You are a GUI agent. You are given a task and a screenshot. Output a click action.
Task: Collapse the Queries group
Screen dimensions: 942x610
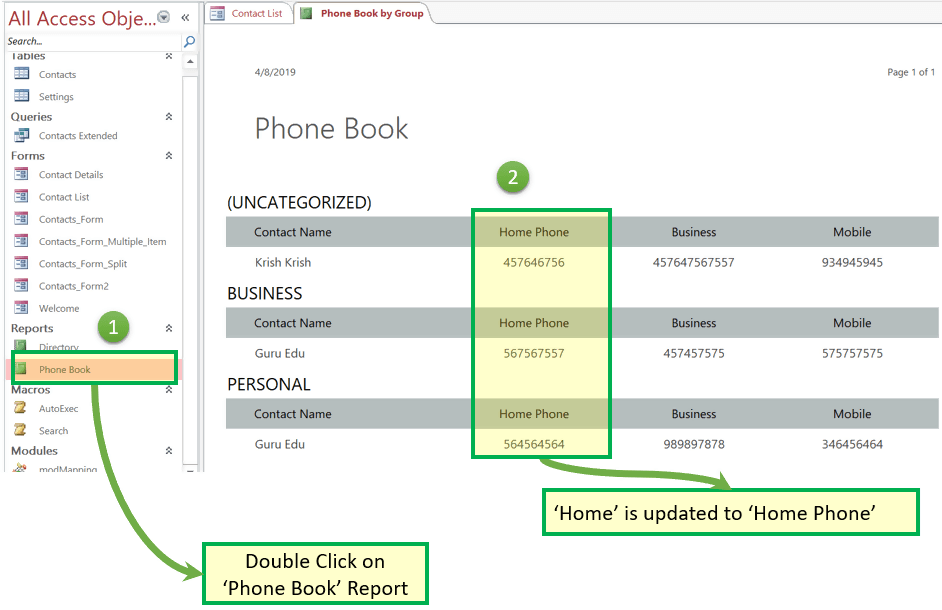coord(169,117)
